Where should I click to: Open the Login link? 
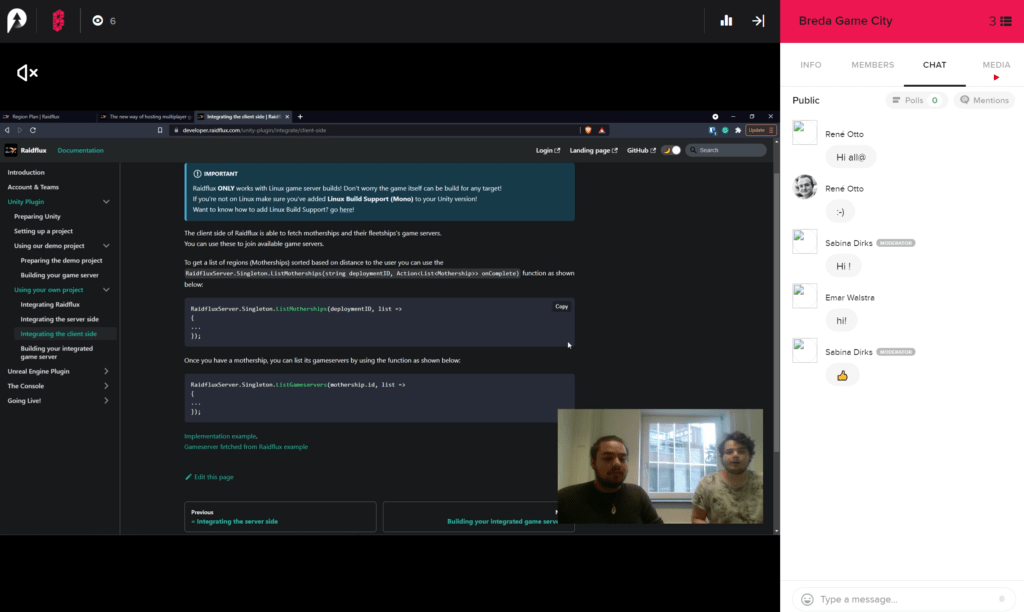coord(548,150)
